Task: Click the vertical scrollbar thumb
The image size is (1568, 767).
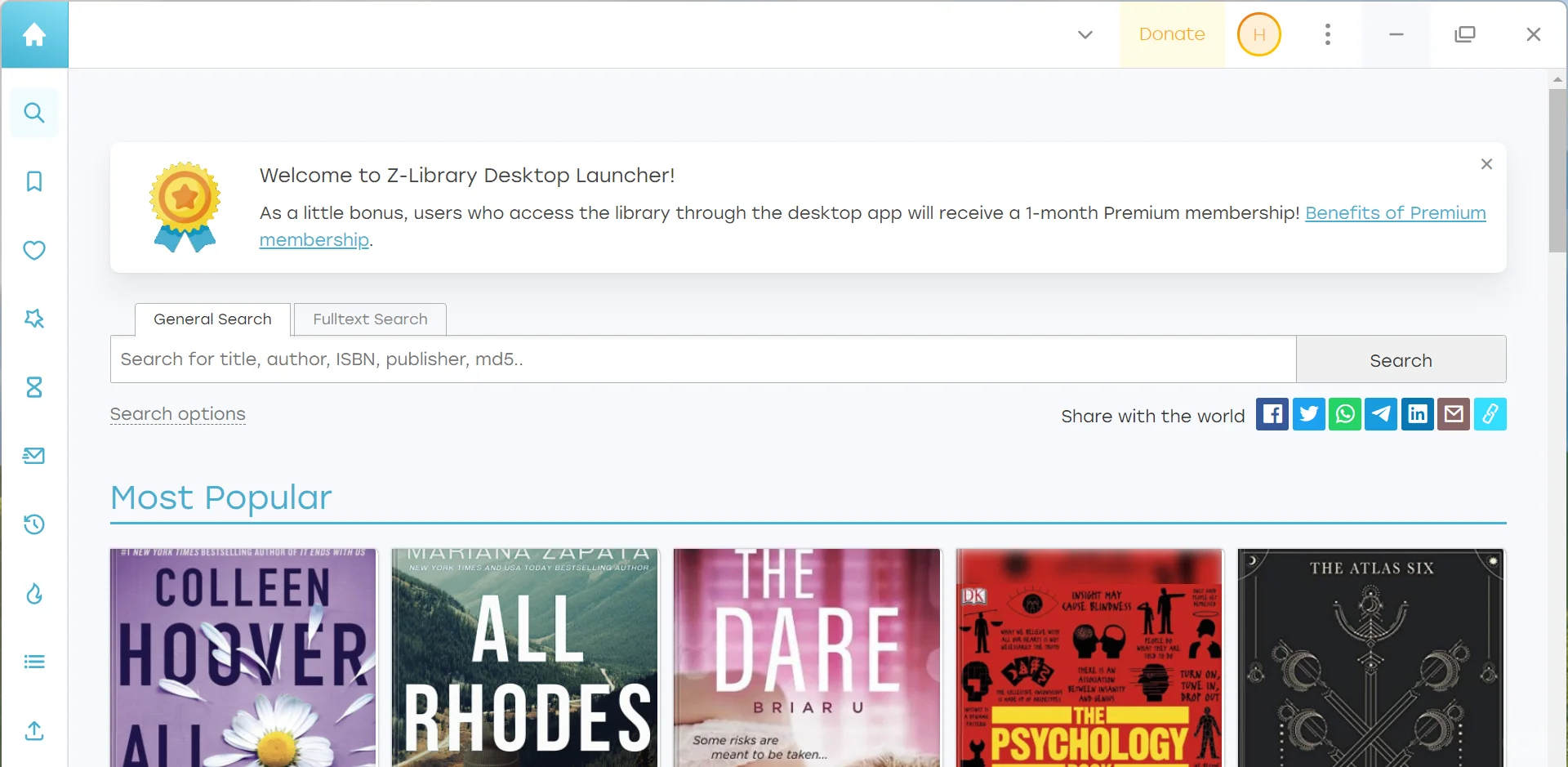Action: pos(1557,170)
